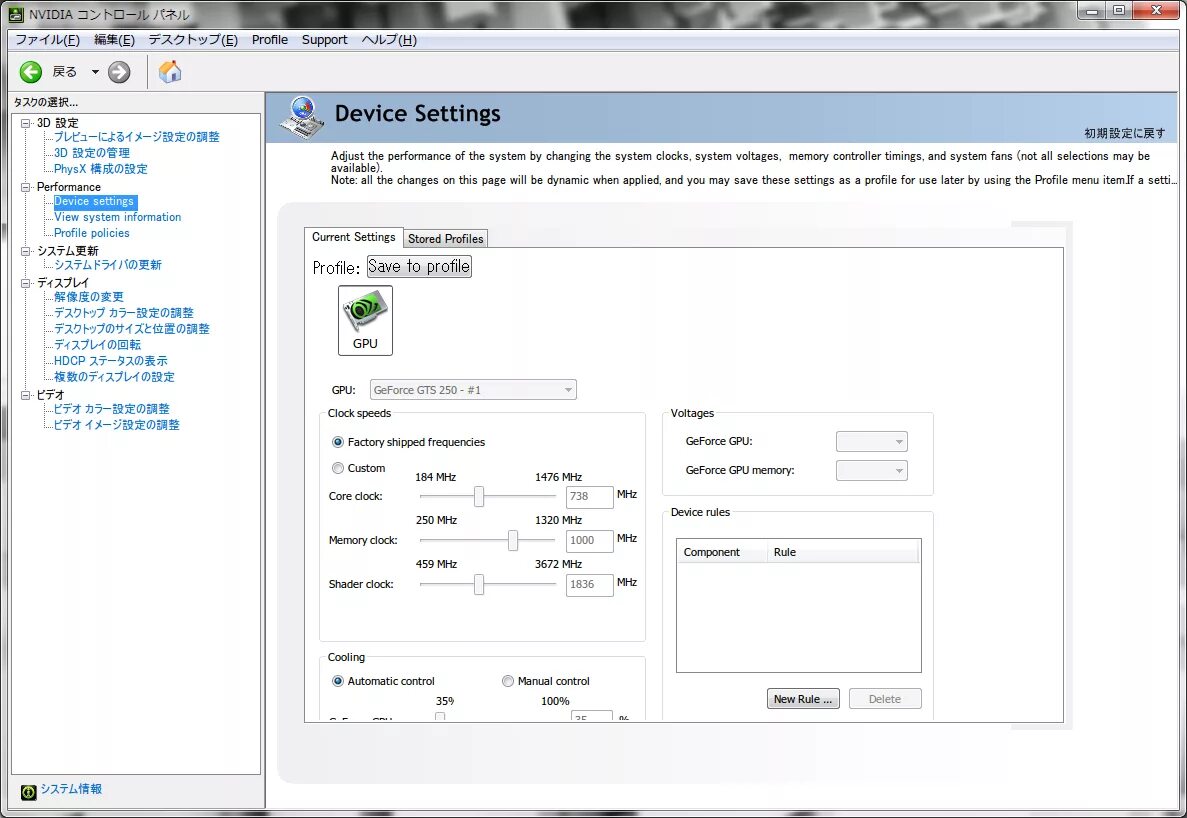Open GeForce GPU voltage dropdown

pyautogui.click(x=871, y=441)
